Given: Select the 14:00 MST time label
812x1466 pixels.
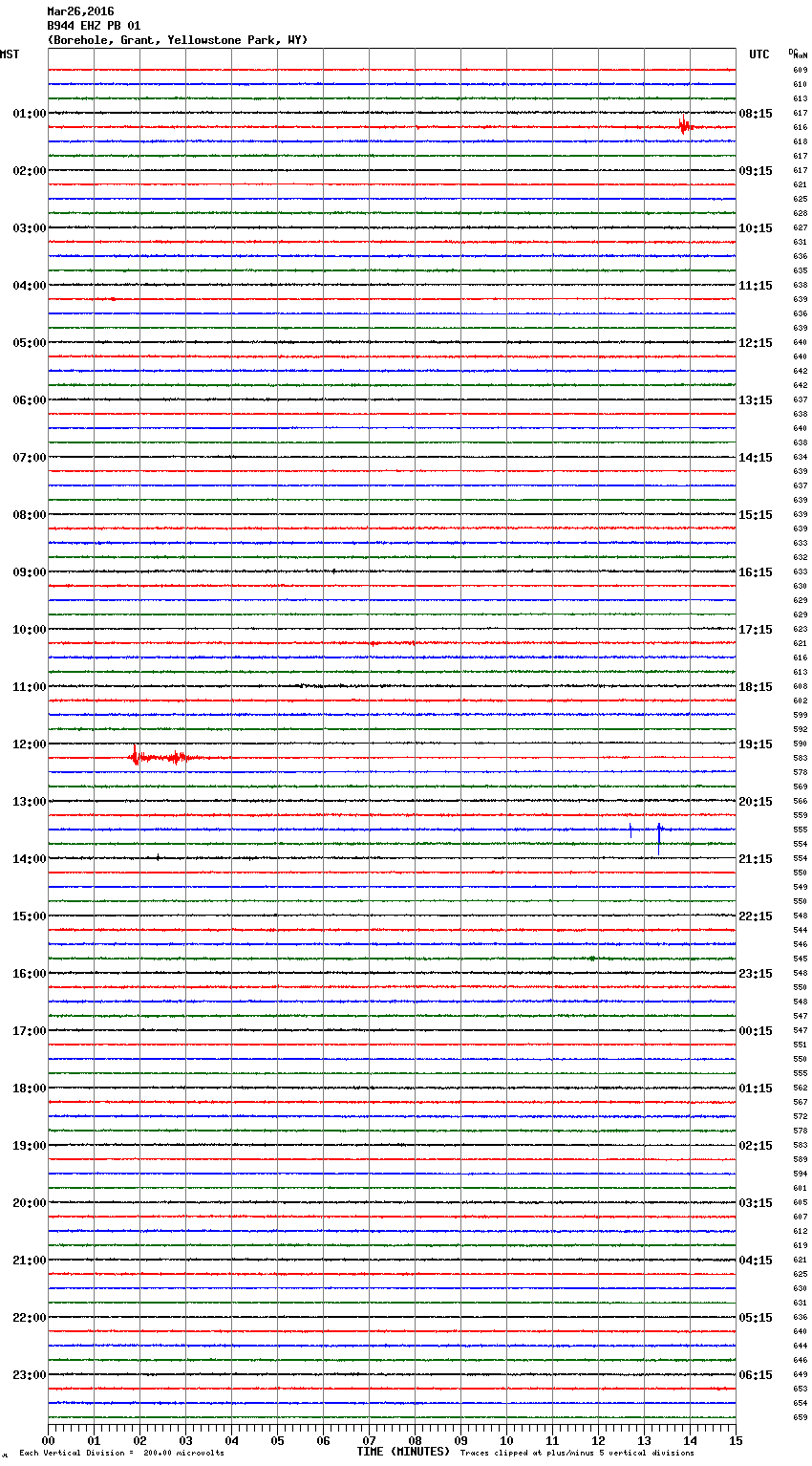Looking at the screenshot, I should tap(29, 859).
